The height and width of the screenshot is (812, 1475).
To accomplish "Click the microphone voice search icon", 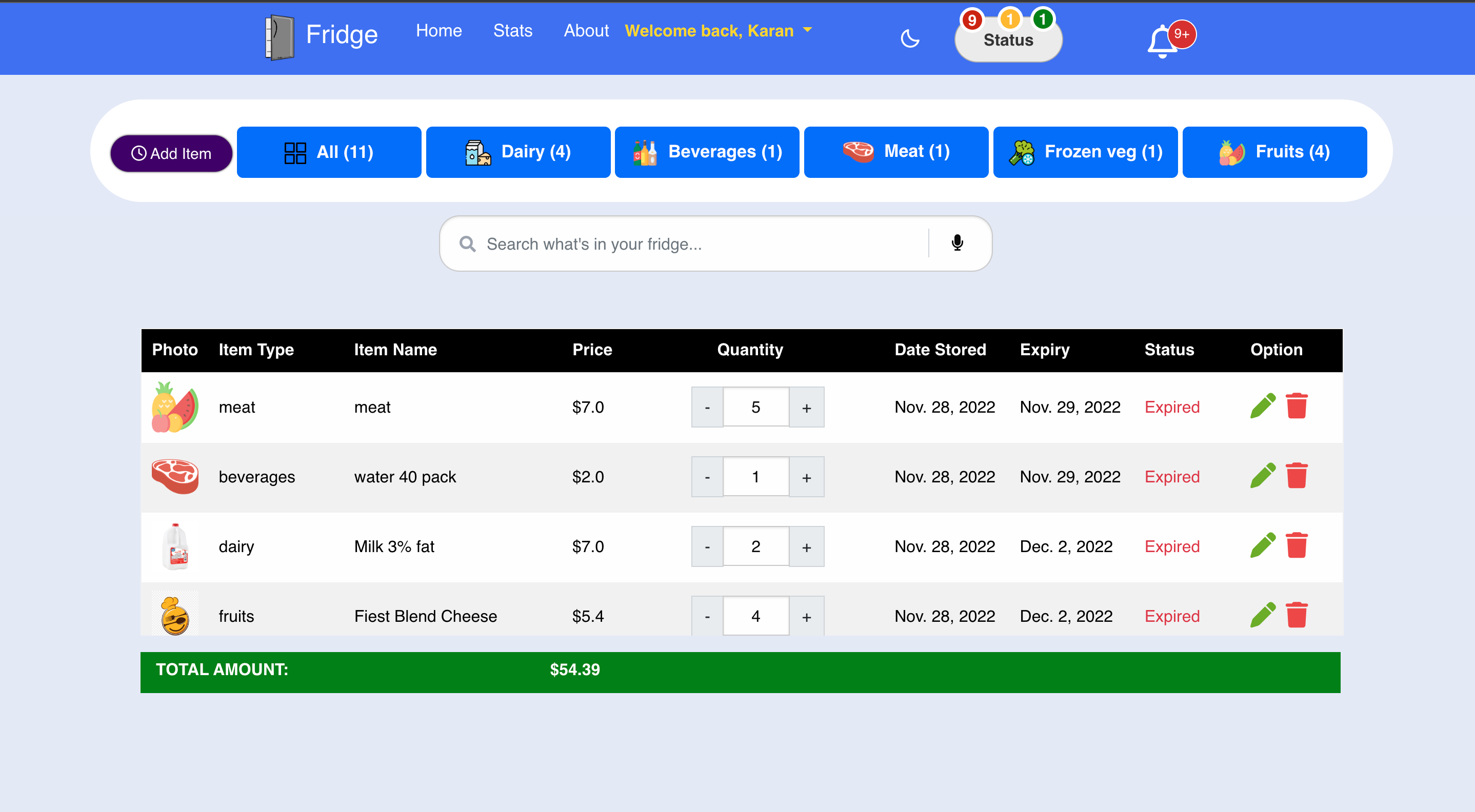I will click(957, 243).
